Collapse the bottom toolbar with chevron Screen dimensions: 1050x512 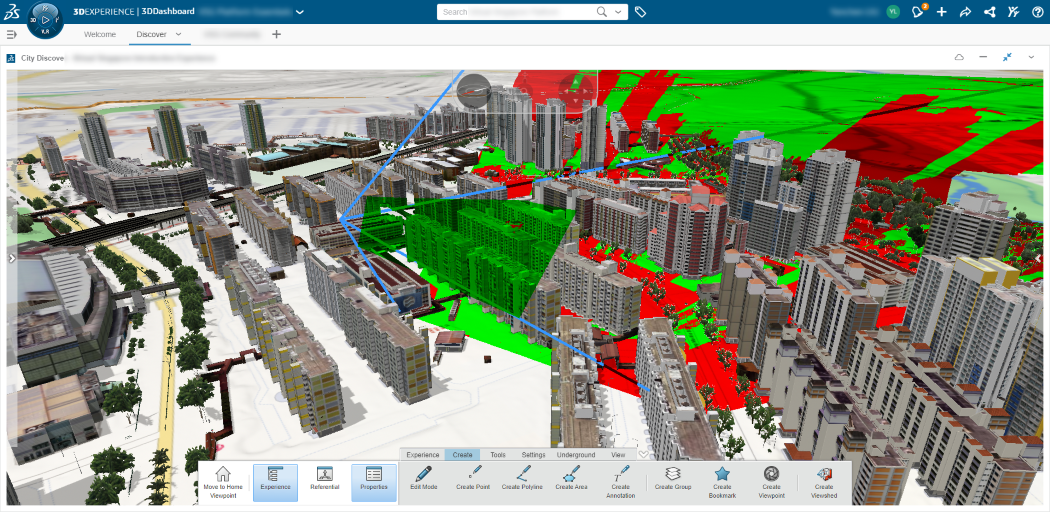644,454
